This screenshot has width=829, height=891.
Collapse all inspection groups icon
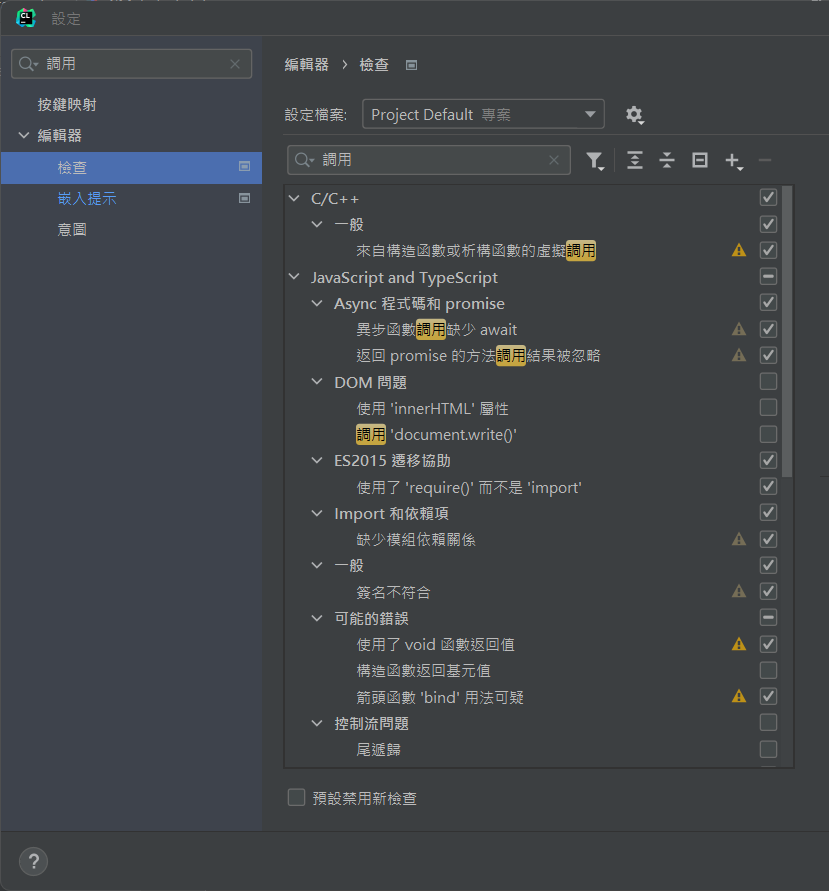667,160
